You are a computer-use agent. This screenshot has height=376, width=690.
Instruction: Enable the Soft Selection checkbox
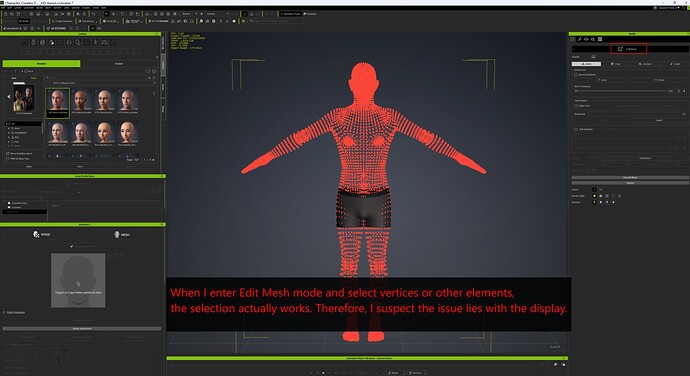pos(576,129)
